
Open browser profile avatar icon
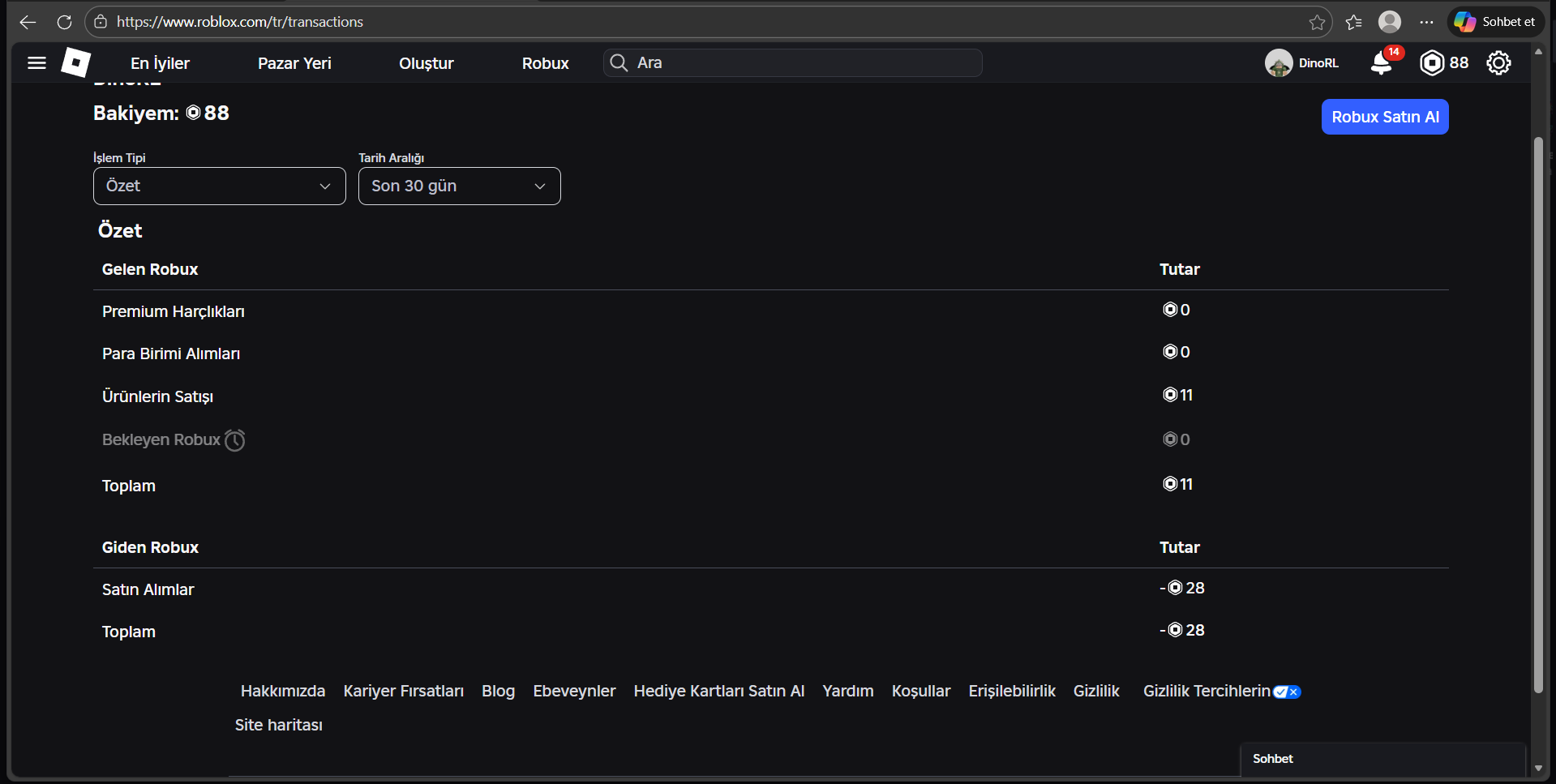click(x=1390, y=22)
